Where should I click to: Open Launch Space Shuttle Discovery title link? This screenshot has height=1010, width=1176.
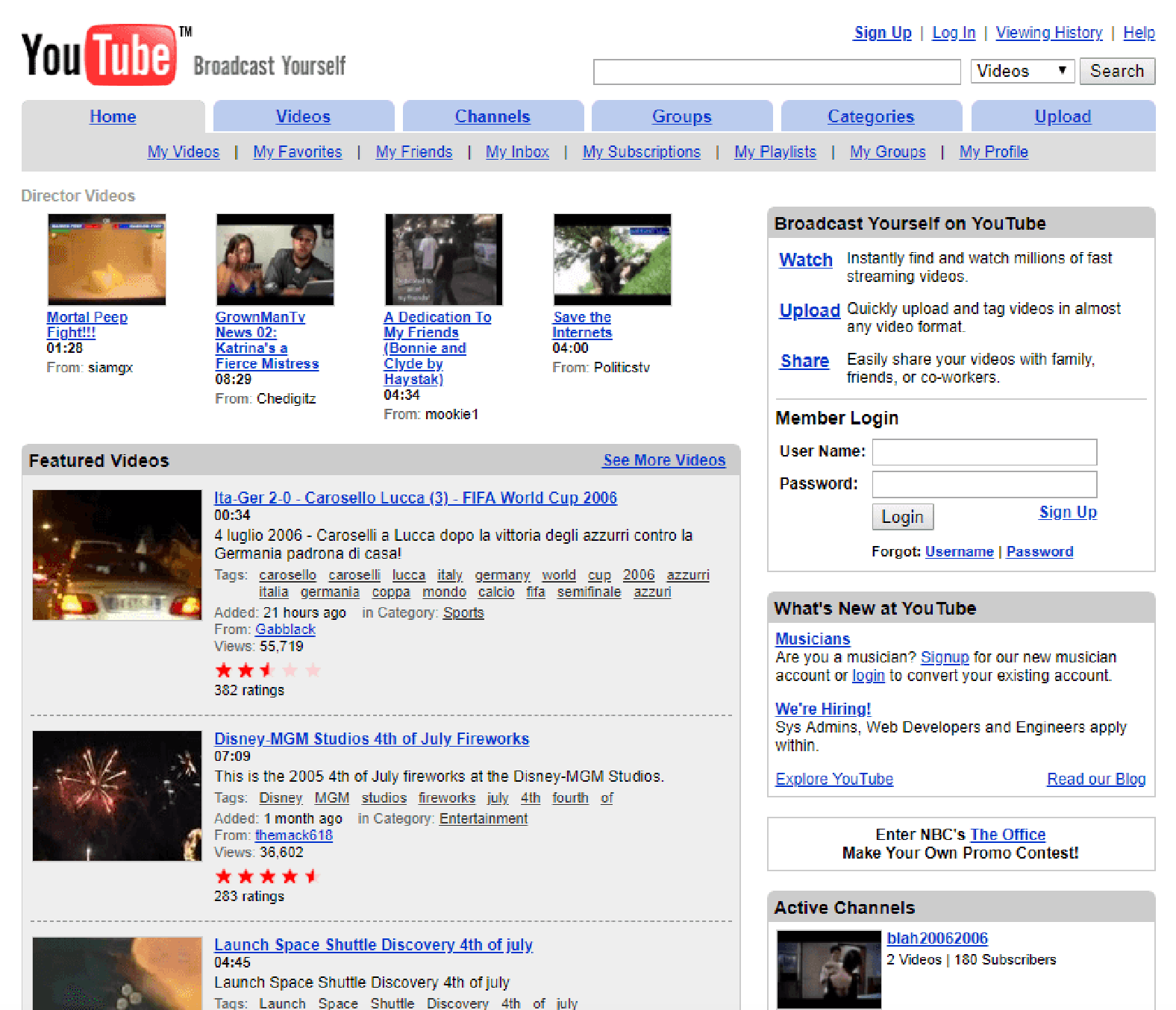pyautogui.click(x=373, y=944)
